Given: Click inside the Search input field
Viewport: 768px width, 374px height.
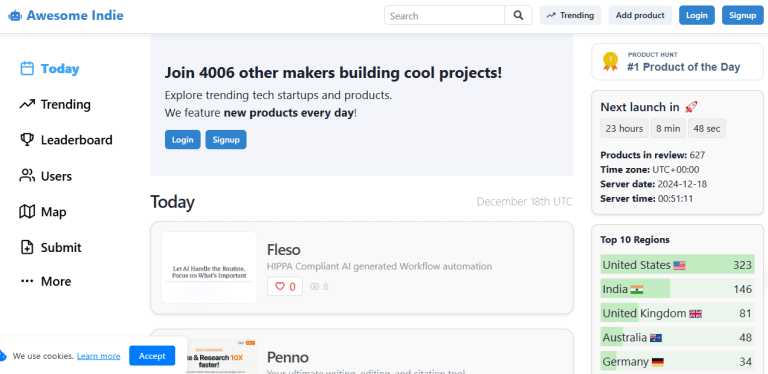Looking at the screenshot, I should 444,15.
